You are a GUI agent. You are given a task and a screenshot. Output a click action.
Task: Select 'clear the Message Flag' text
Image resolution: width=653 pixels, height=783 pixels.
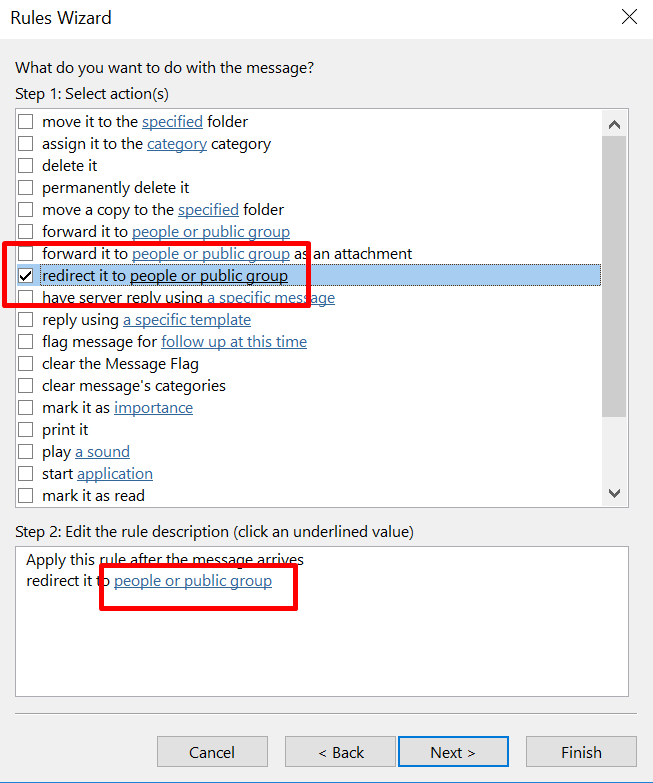pyautogui.click(x=120, y=364)
